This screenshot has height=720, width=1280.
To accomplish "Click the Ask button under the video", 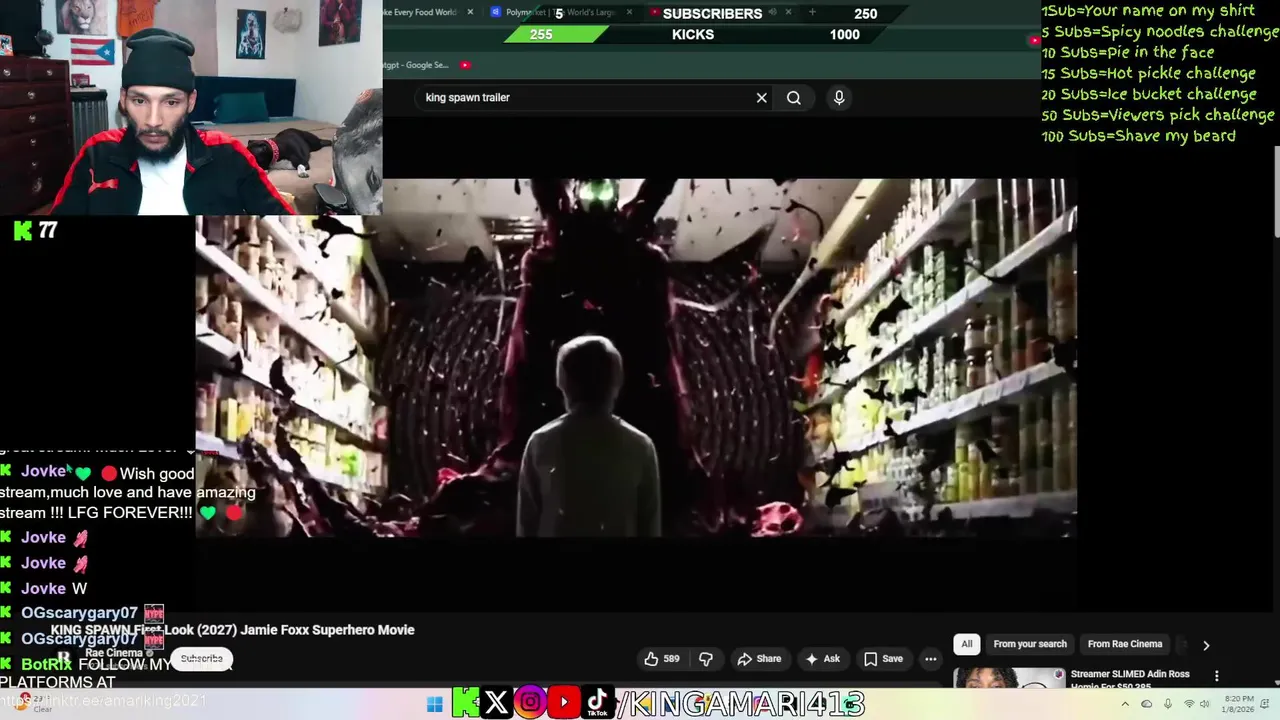I will pos(822,659).
